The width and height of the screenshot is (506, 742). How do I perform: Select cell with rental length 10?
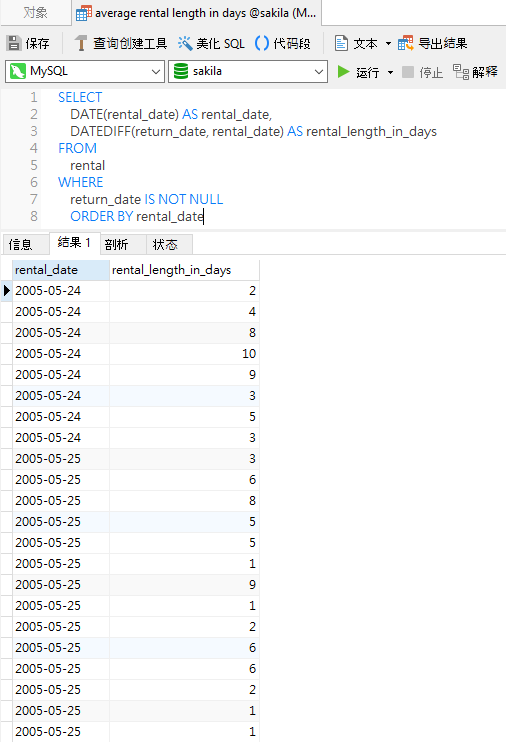pos(185,353)
